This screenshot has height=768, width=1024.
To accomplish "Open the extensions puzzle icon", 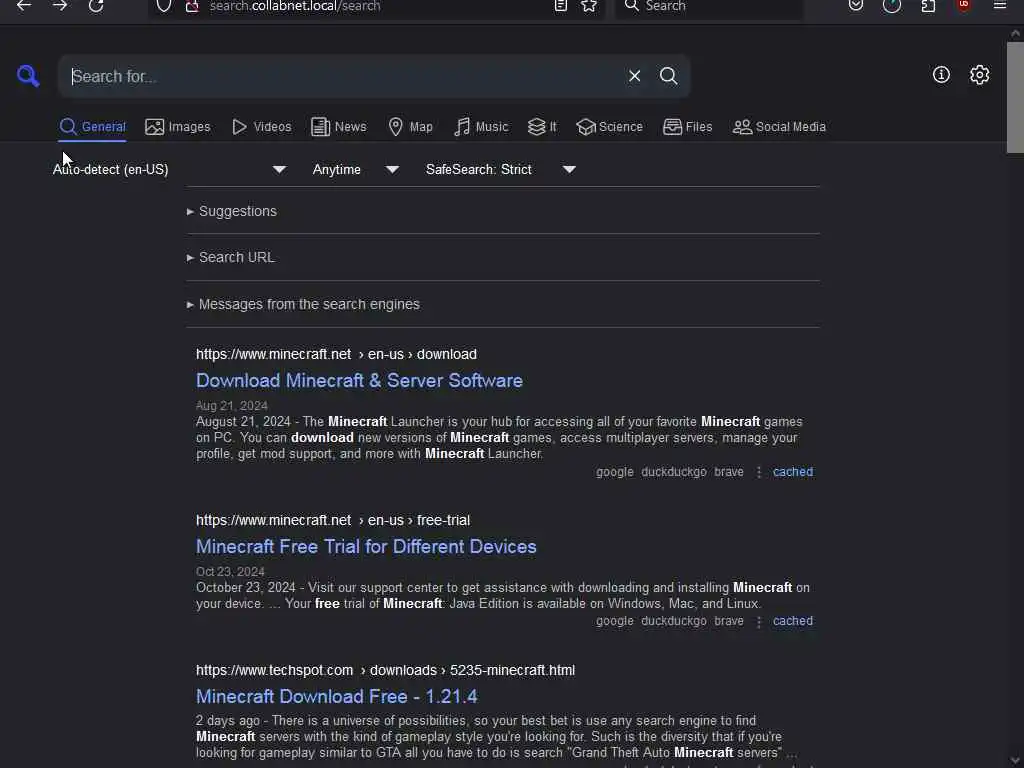I will click(x=928, y=6).
